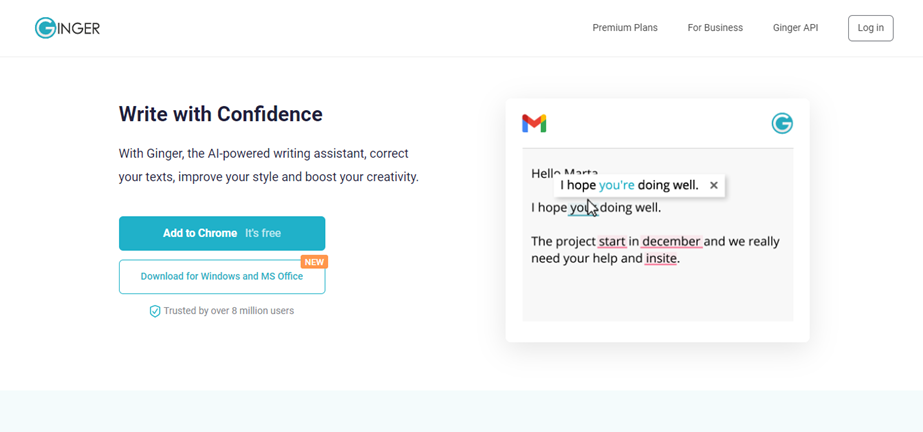This screenshot has width=923, height=432.
Task: Click the underlined word "start"
Action: point(611,241)
